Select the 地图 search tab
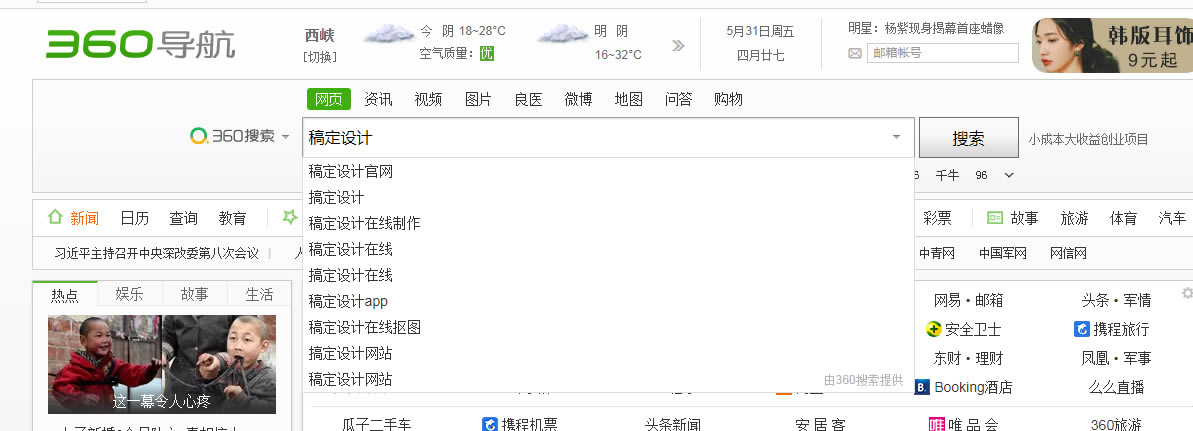Image resolution: width=1193 pixels, height=431 pixels. click(x=628, y=99)
